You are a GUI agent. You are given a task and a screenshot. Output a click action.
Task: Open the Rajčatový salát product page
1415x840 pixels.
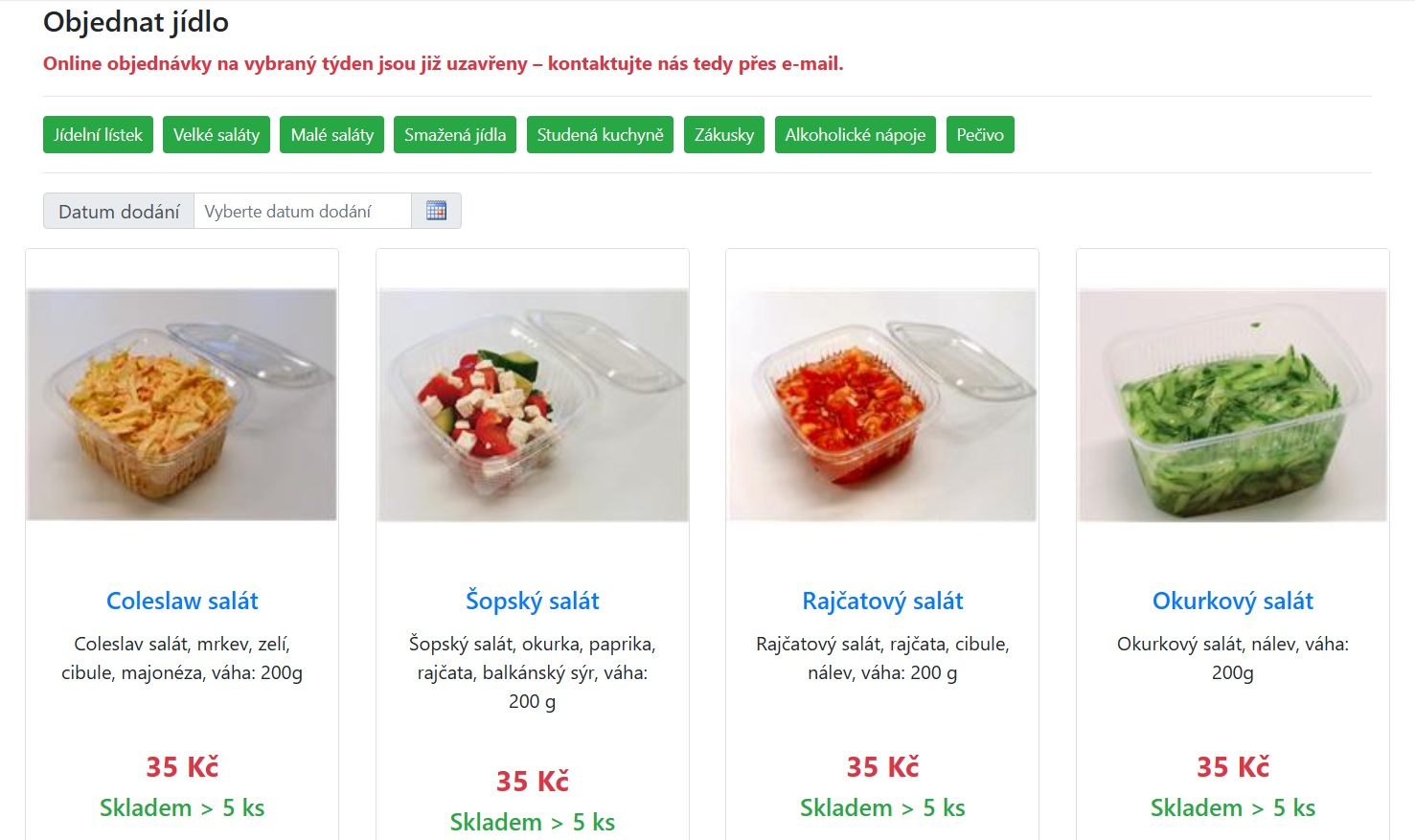882,601
